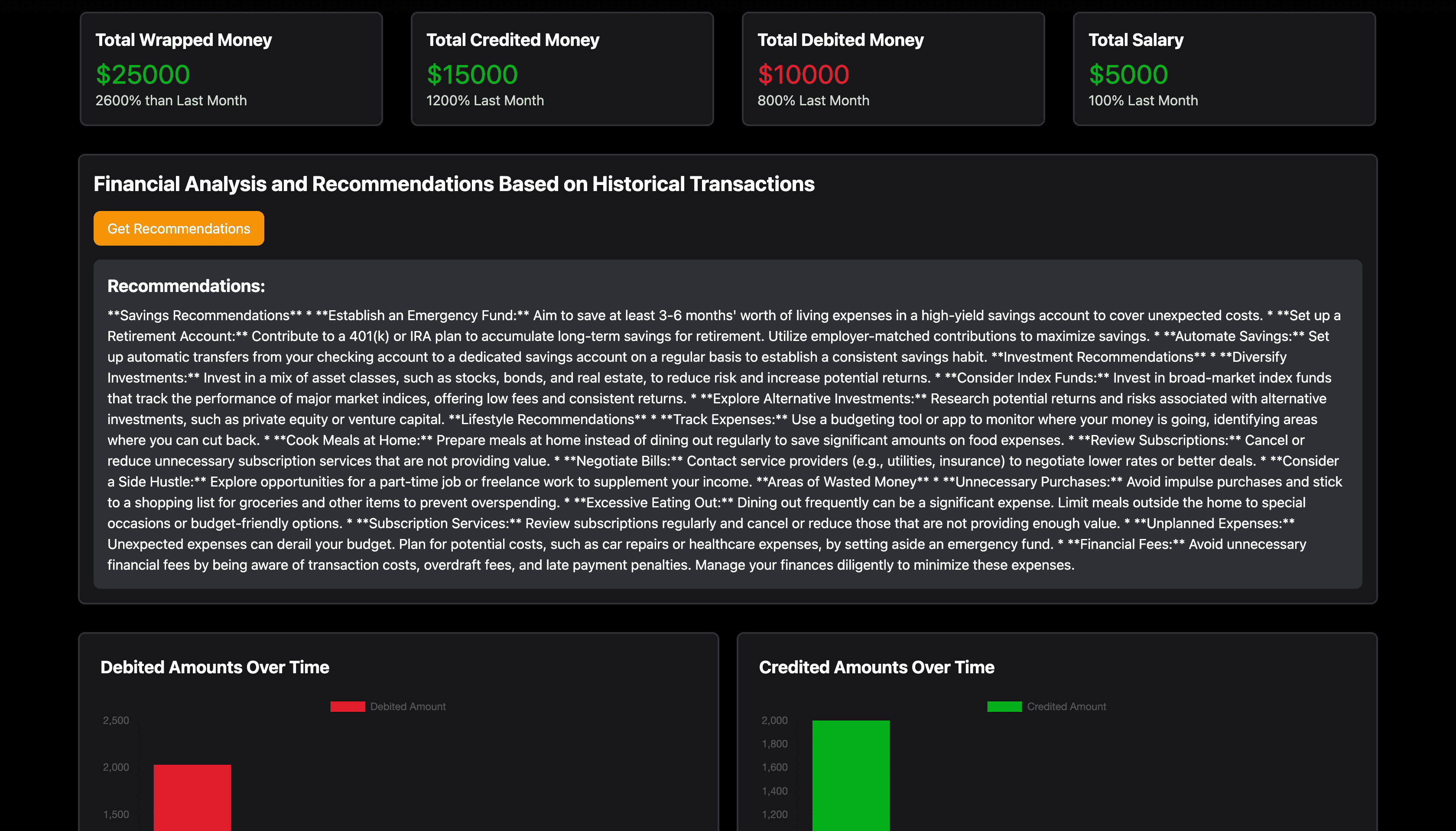Screen dimensions: 1456x831
Task: Click the red Debited Amount legend swatch
Action: coord(348,706)
